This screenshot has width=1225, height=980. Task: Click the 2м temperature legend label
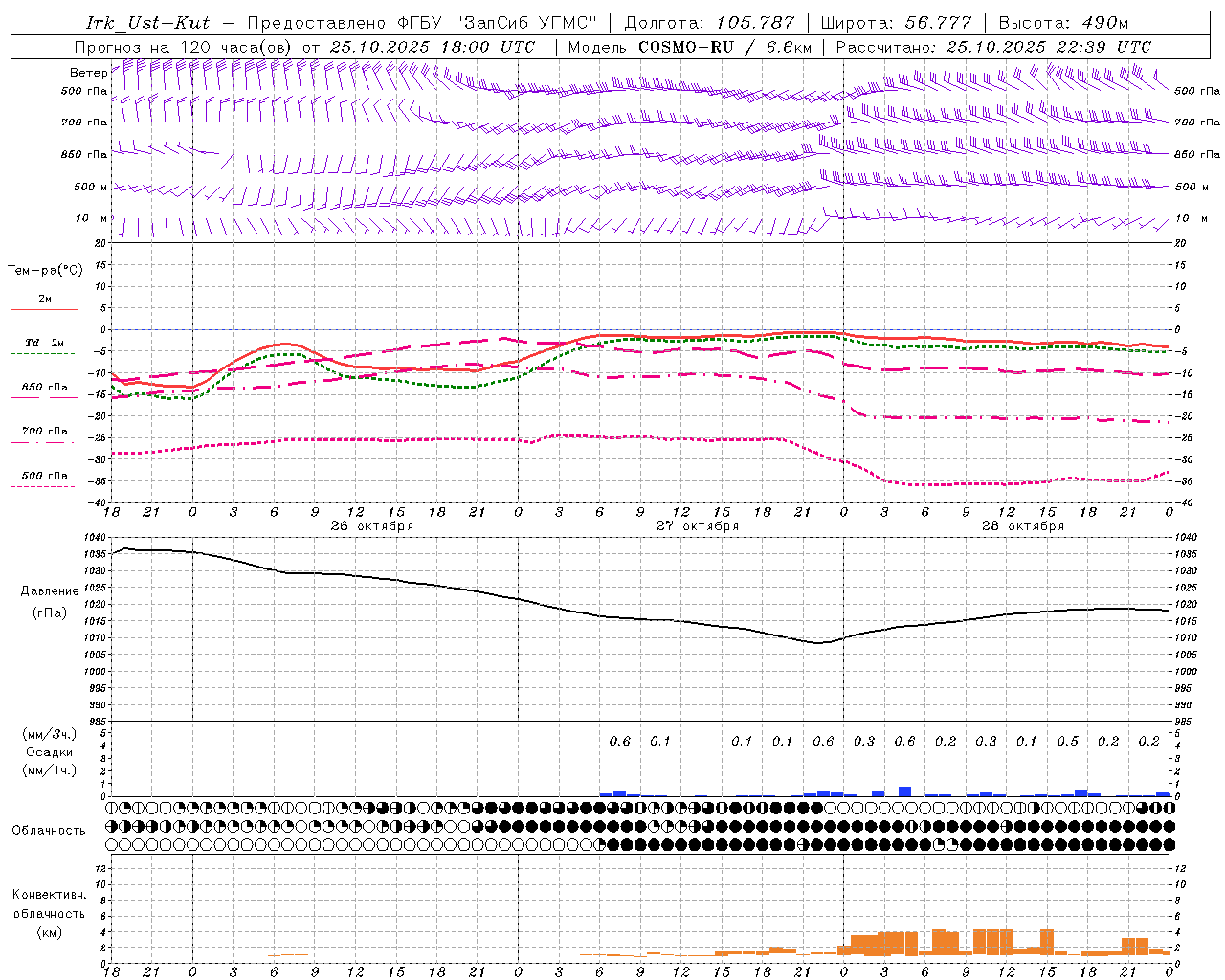(x=45, y=299)
